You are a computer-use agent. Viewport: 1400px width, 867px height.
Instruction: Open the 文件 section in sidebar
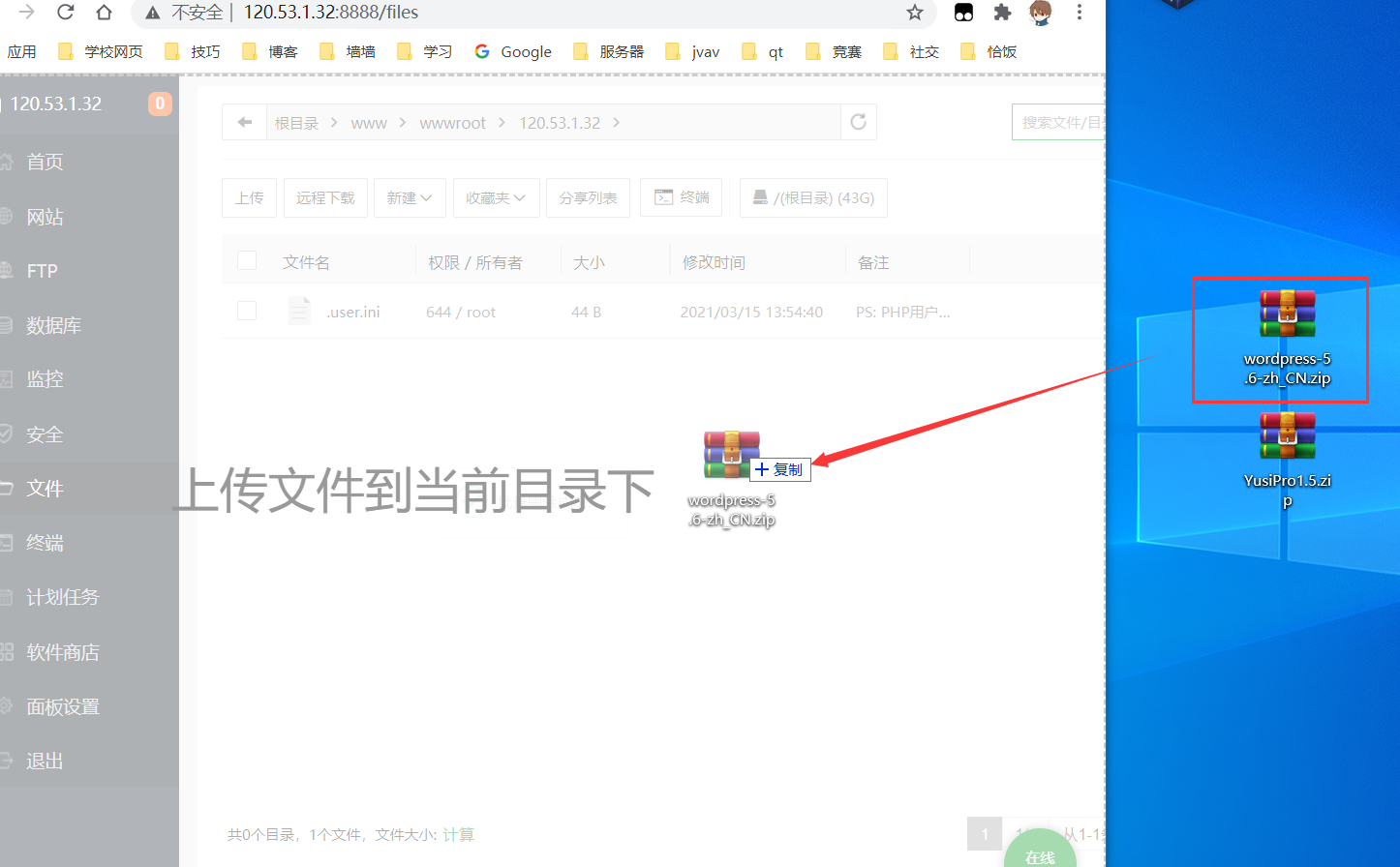pos(46,488)
